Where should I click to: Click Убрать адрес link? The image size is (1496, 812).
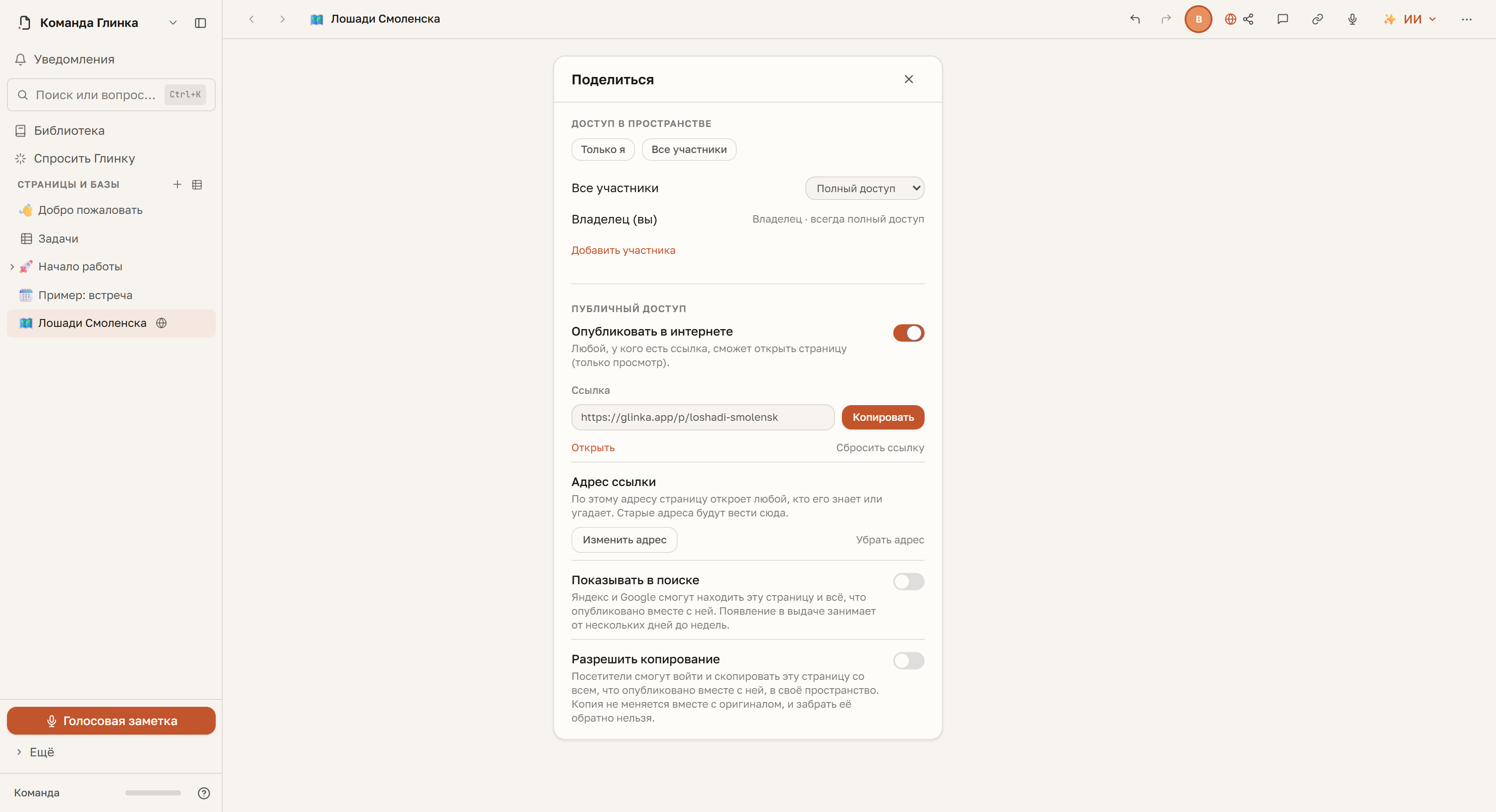890,540
